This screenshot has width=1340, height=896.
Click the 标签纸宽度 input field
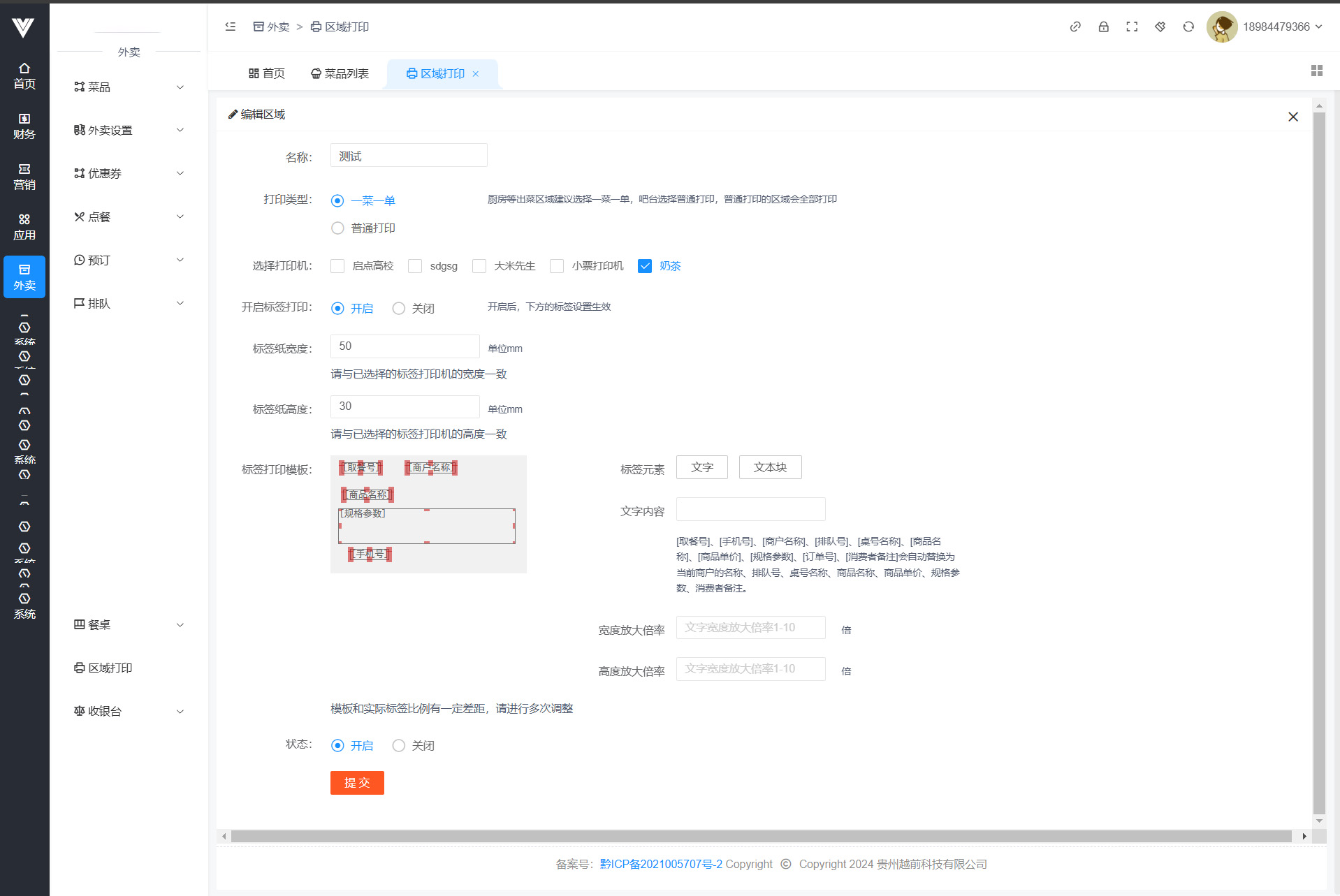(x=405, y=346)
